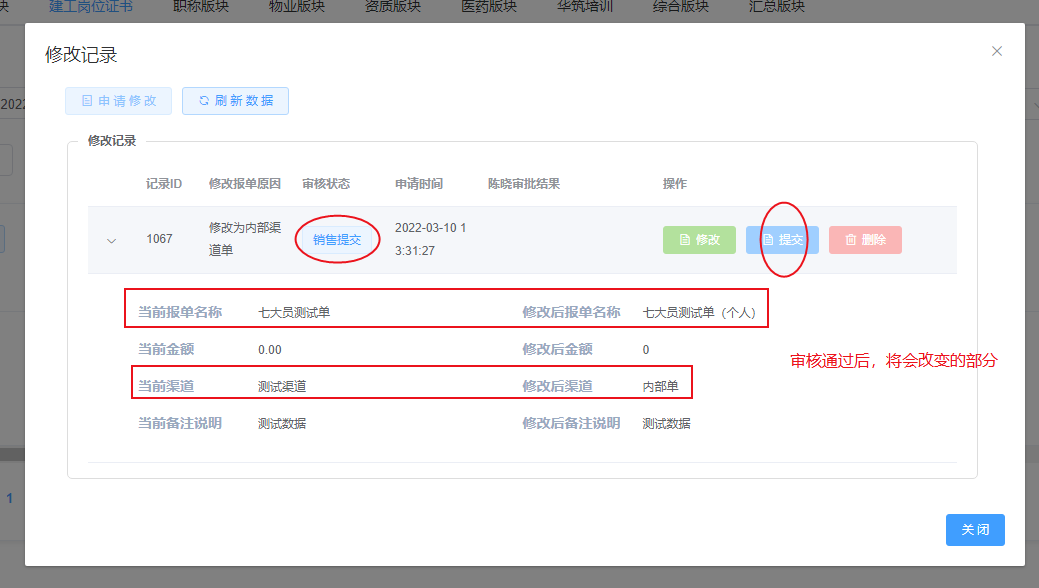Select the 综合版块 tab
1039x588 pixels.
(x=681, y=6)
